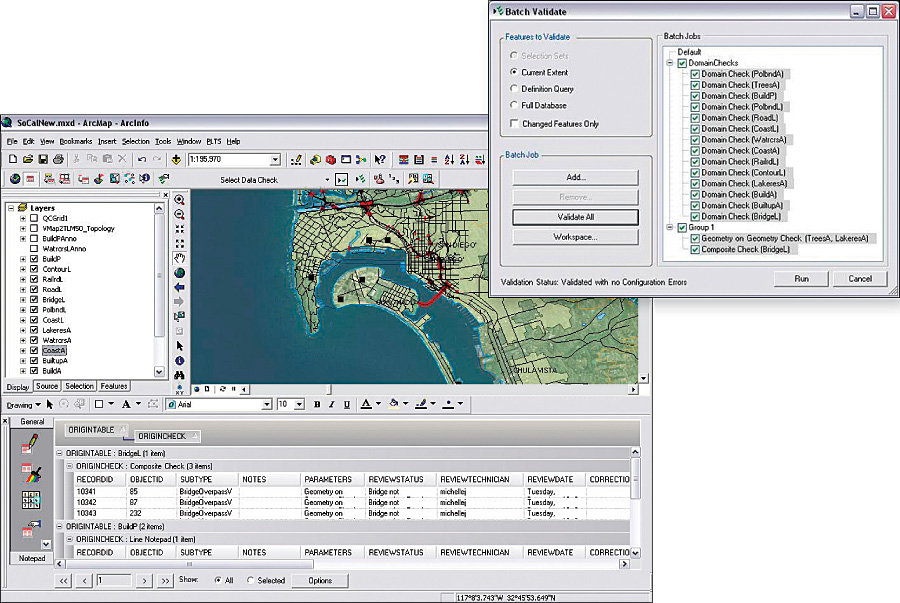Toggle bold text in Drawing toolbar

tap(317, 405)
